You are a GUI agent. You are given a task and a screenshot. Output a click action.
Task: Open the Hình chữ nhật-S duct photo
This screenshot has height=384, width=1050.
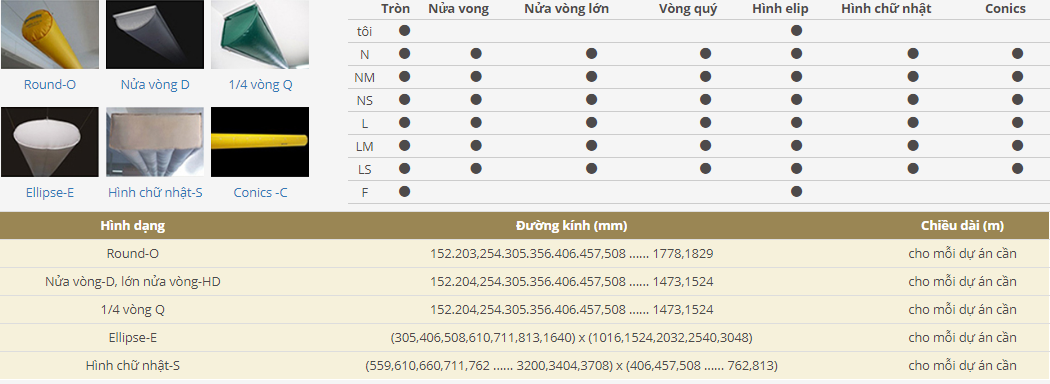point(155,141)
